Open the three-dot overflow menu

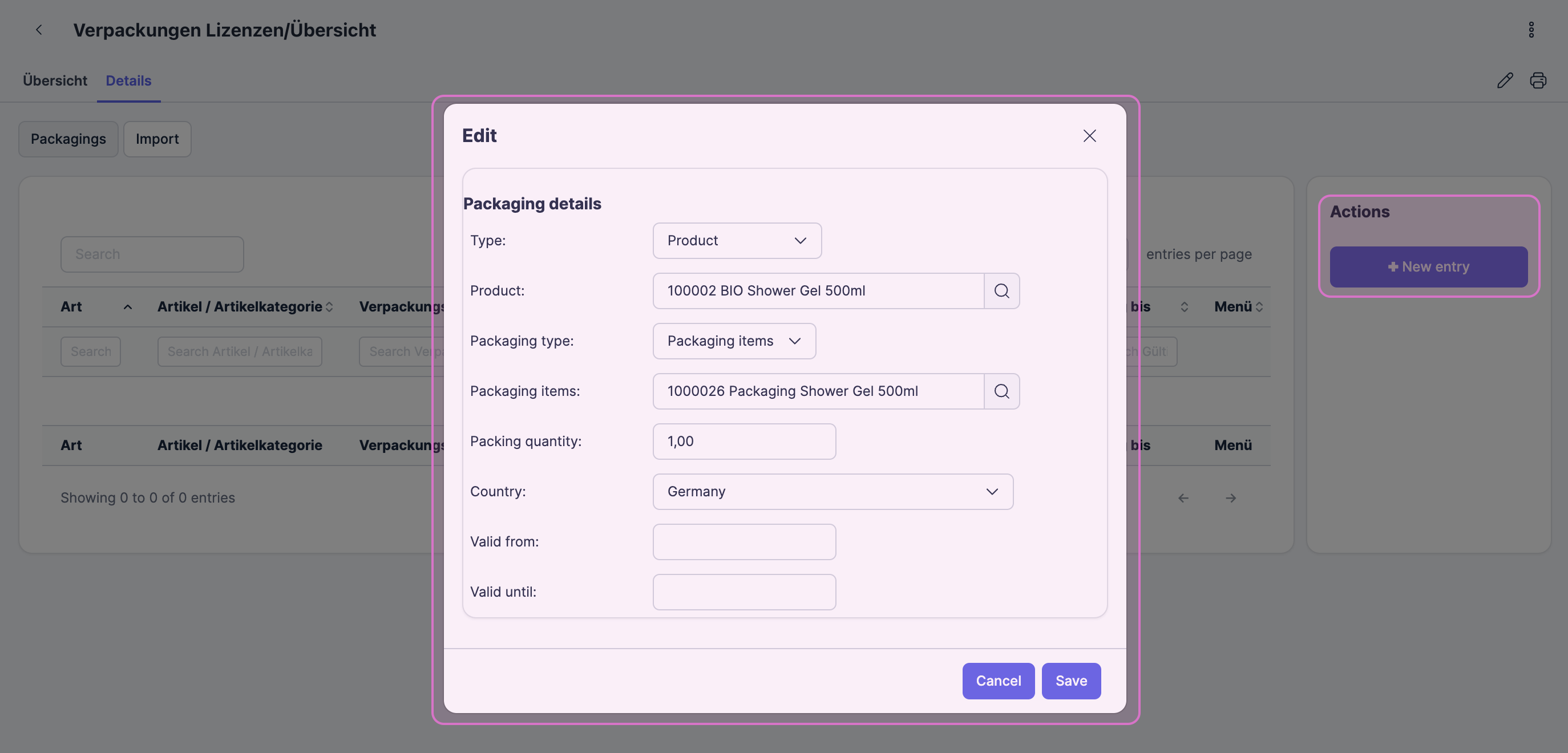tap(1531, 30)
